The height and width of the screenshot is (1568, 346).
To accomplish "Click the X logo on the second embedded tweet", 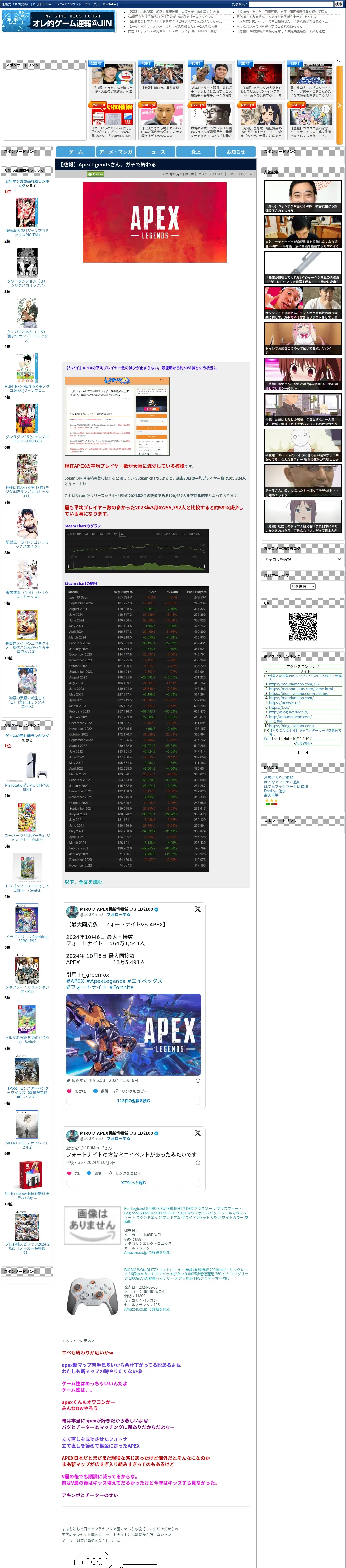I will point(197,1133).
